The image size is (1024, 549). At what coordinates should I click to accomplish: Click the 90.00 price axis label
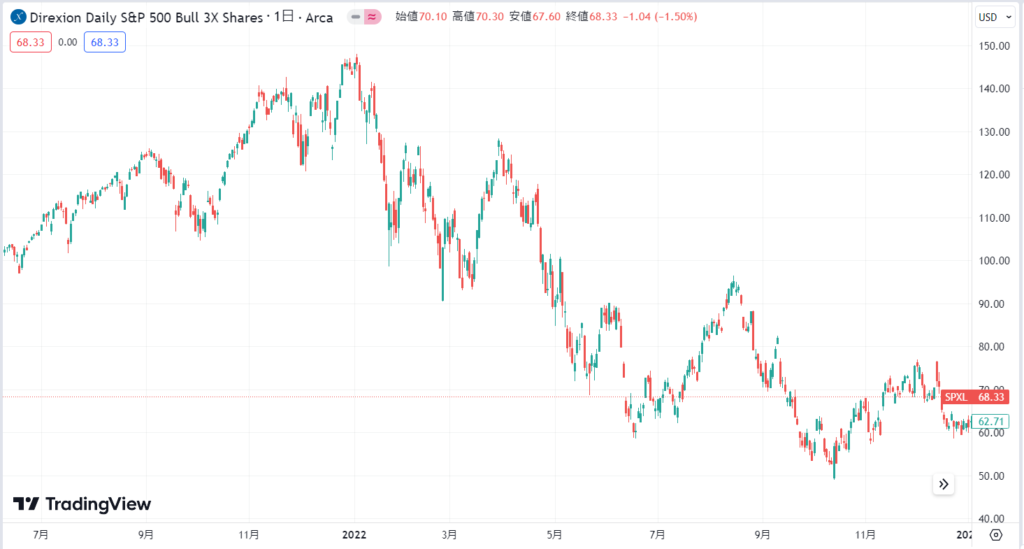point(994,304)
